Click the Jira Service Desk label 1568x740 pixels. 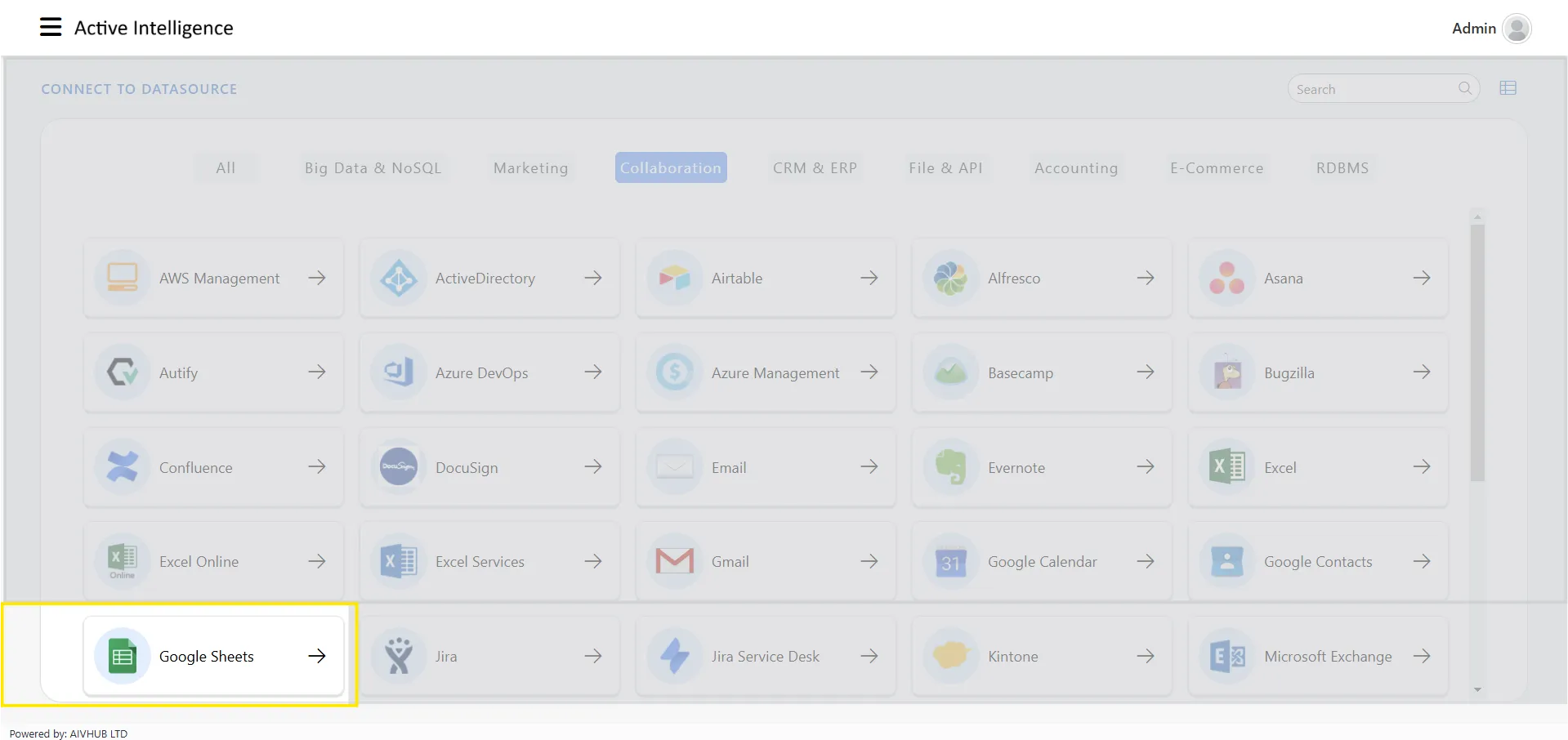coord(766,657)
